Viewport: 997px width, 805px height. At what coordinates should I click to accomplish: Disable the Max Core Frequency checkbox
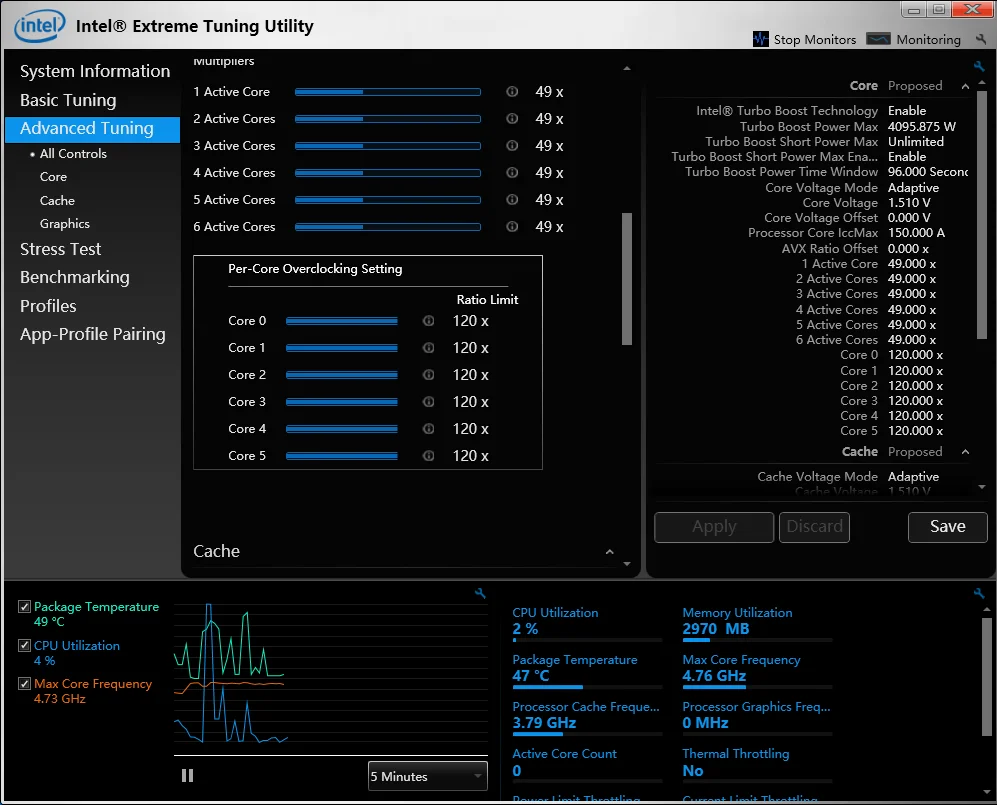coord(24,684)
